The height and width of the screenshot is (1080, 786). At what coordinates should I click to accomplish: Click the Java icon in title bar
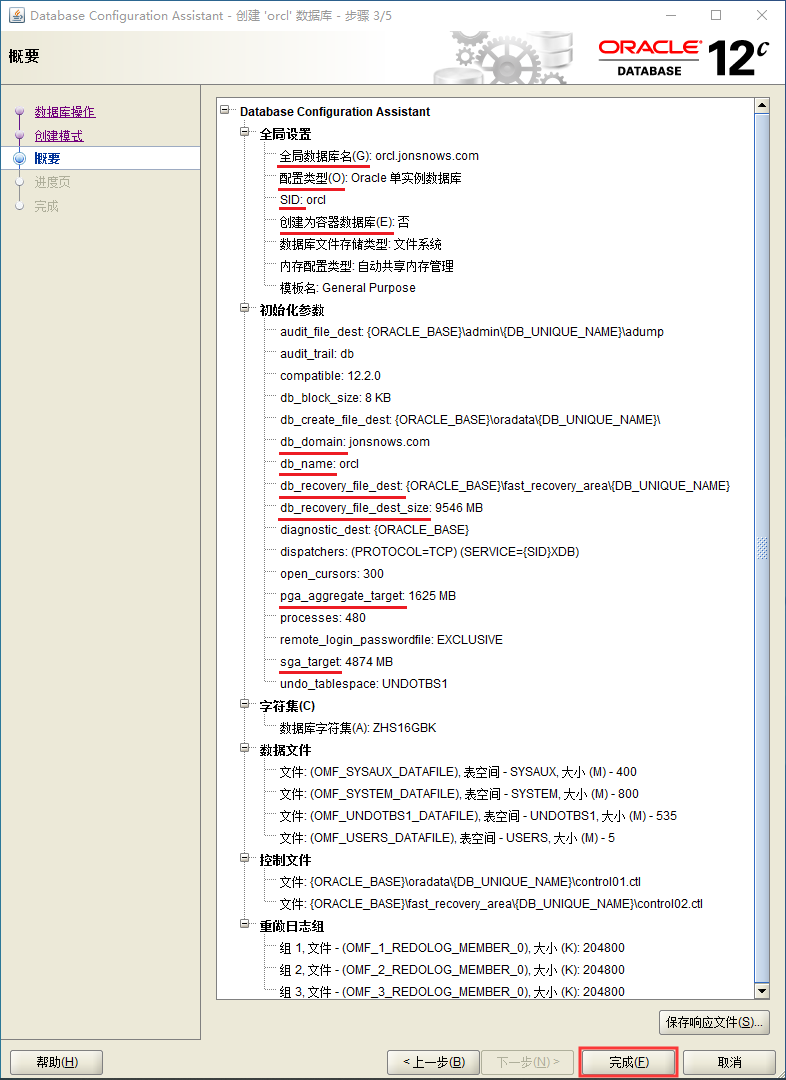(17, 15)
